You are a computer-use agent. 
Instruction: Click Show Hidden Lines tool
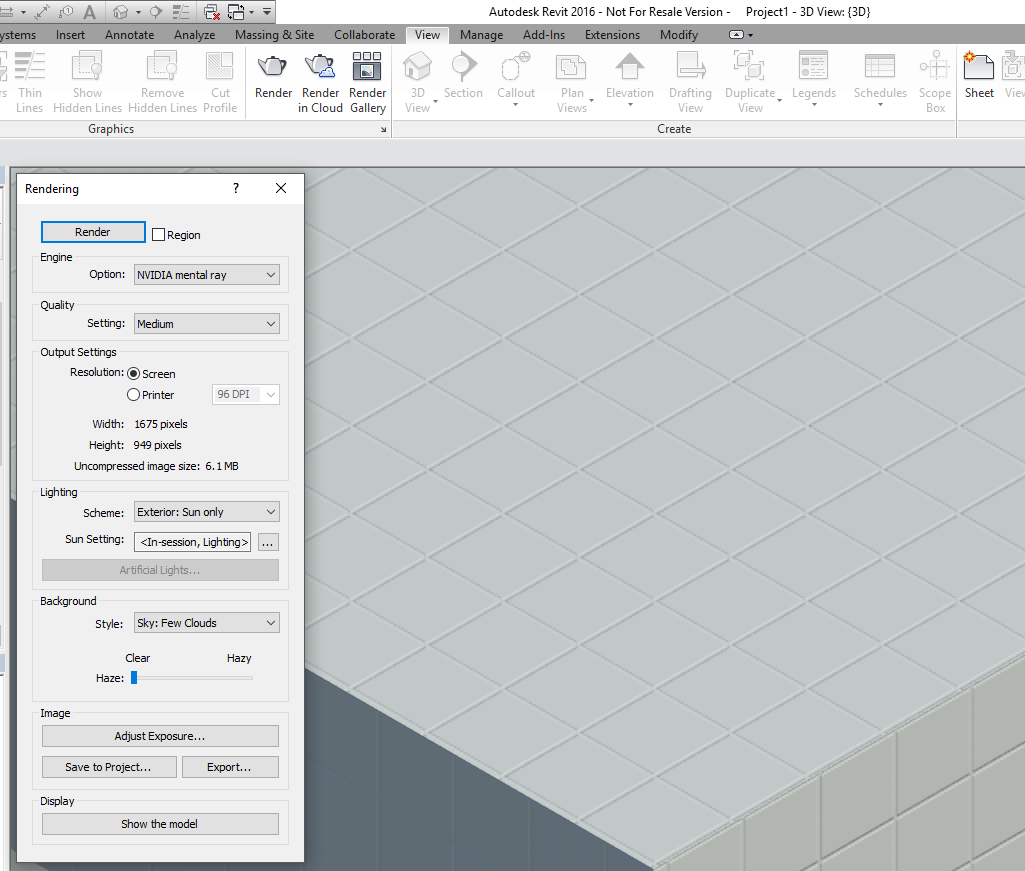[87, 82]
